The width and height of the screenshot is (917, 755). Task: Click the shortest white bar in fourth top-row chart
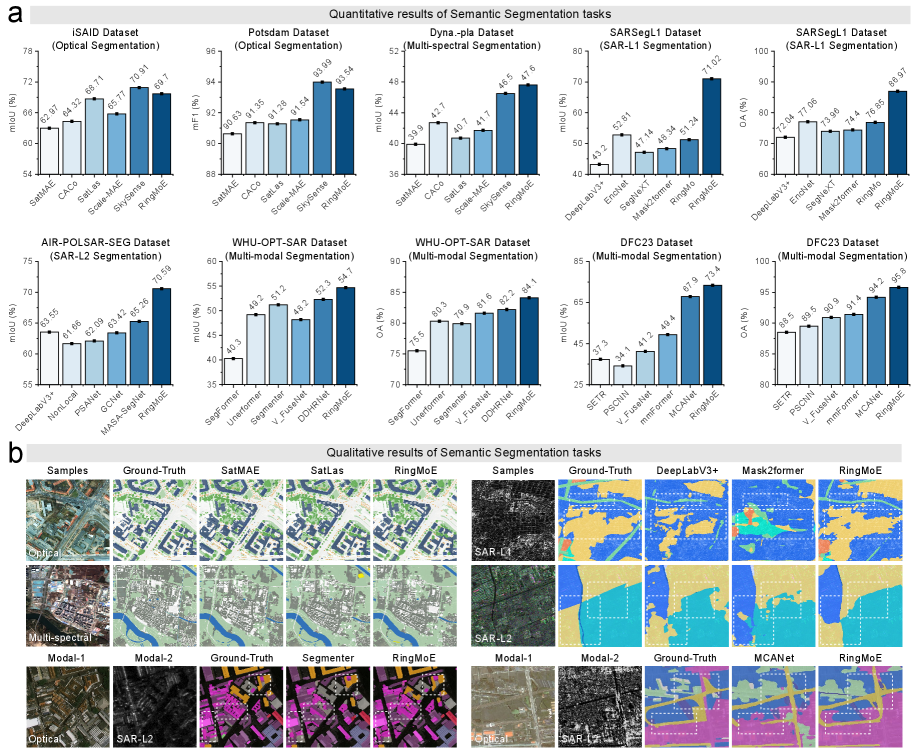pyautogui.click(x=599, y=169)
